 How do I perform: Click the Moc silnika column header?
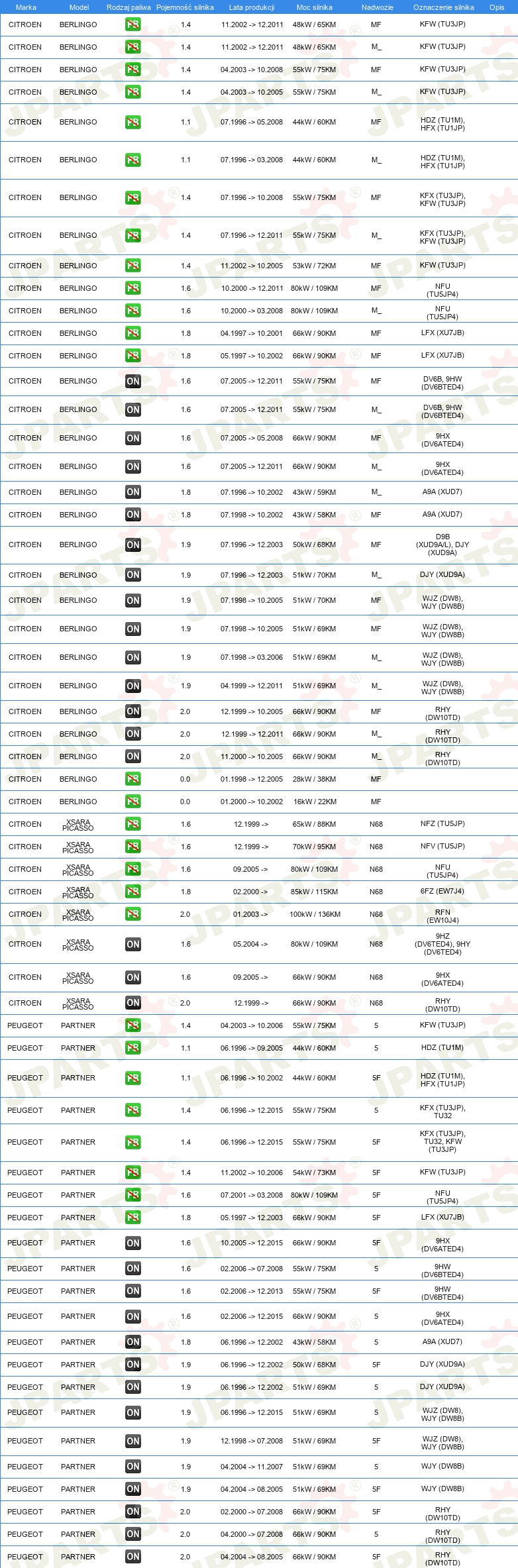coord(315,7)
